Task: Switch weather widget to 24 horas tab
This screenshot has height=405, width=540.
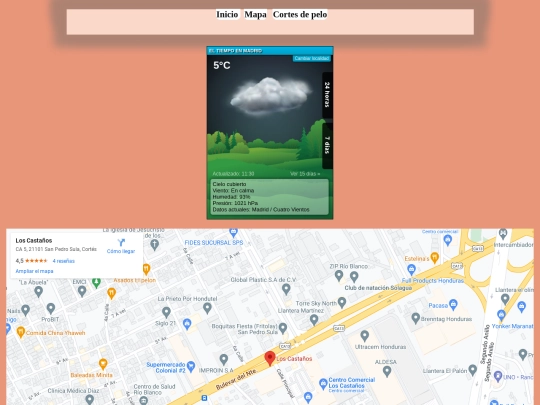Action: 327,95
